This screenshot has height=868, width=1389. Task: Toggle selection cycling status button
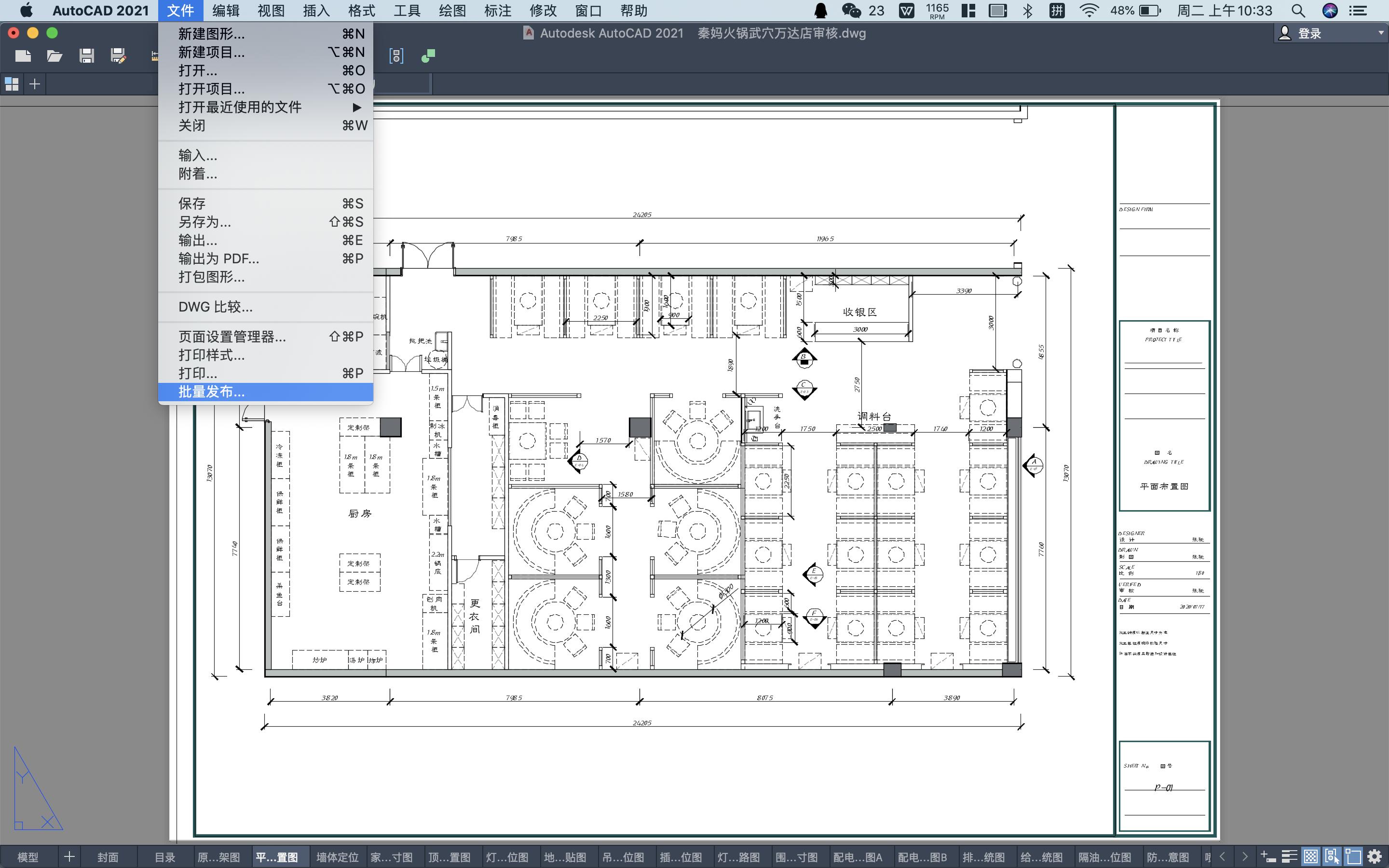[1332, 856]
